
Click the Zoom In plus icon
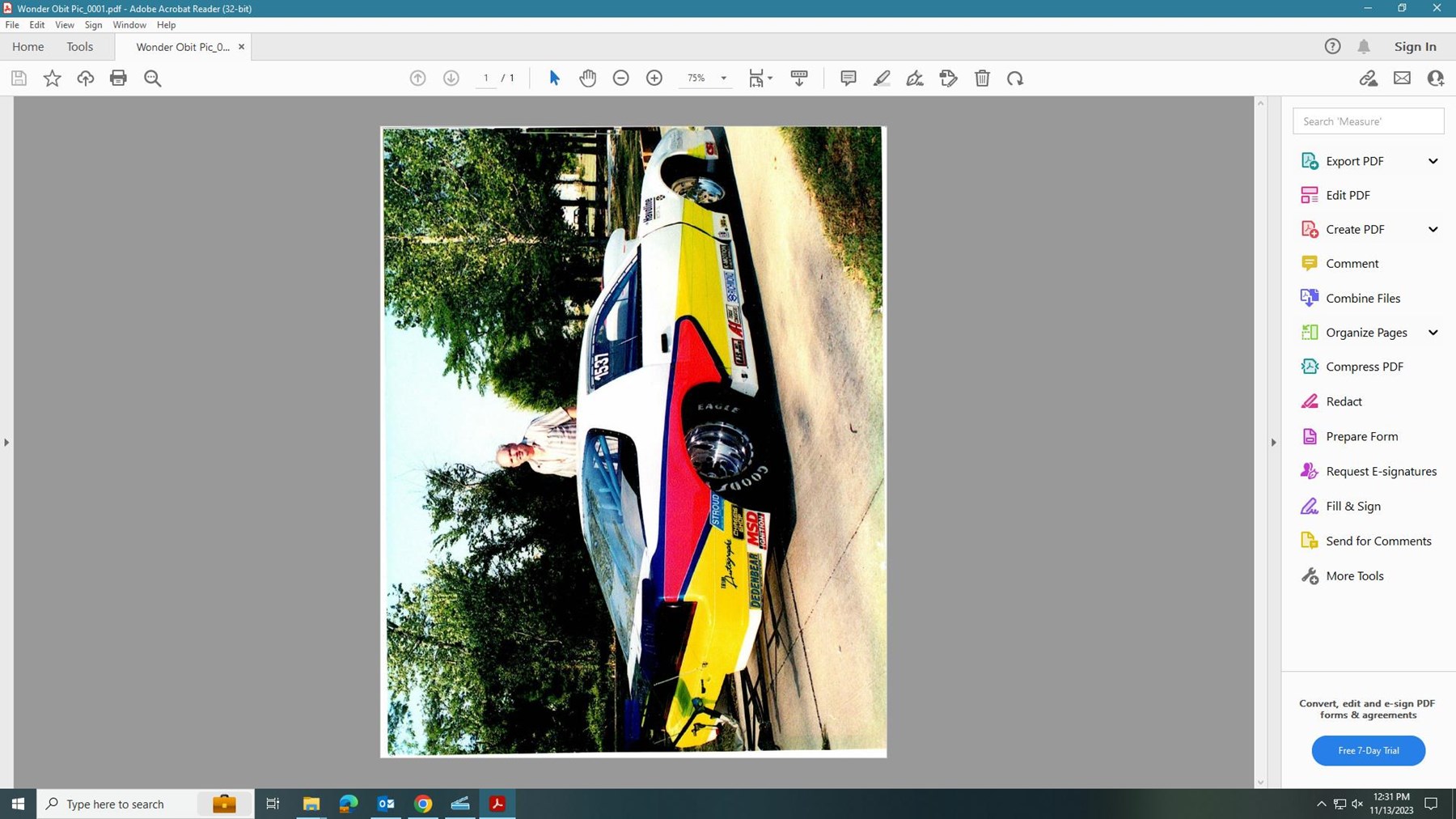[x=654, y=79]
